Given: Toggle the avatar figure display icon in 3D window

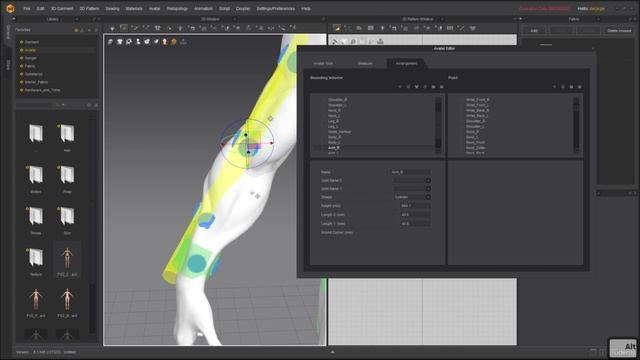Looking at the screenshot, I should [x=138, y=42].
